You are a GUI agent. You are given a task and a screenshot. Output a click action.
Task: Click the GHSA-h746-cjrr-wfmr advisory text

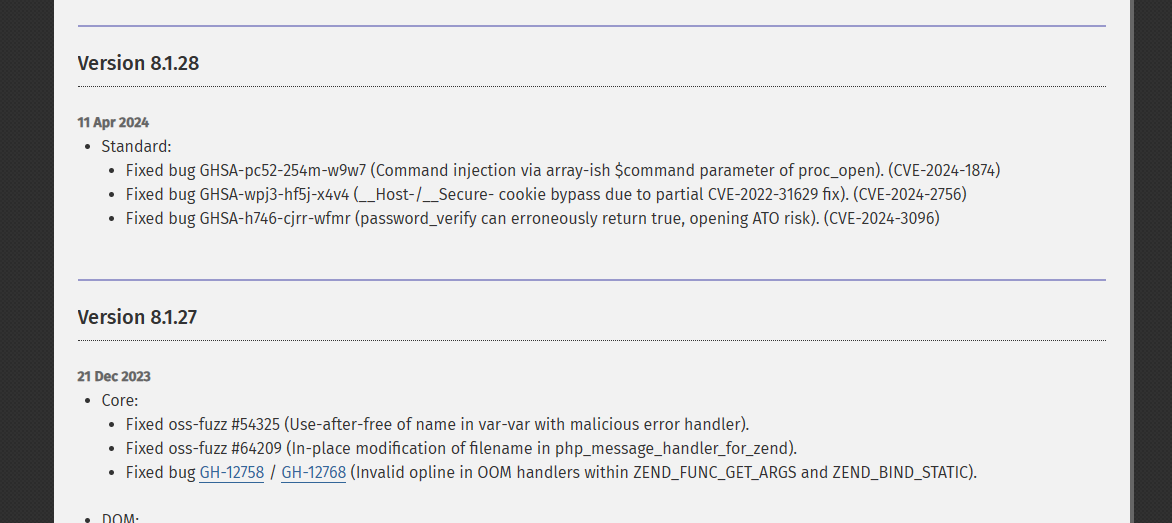tap(275, 218)
